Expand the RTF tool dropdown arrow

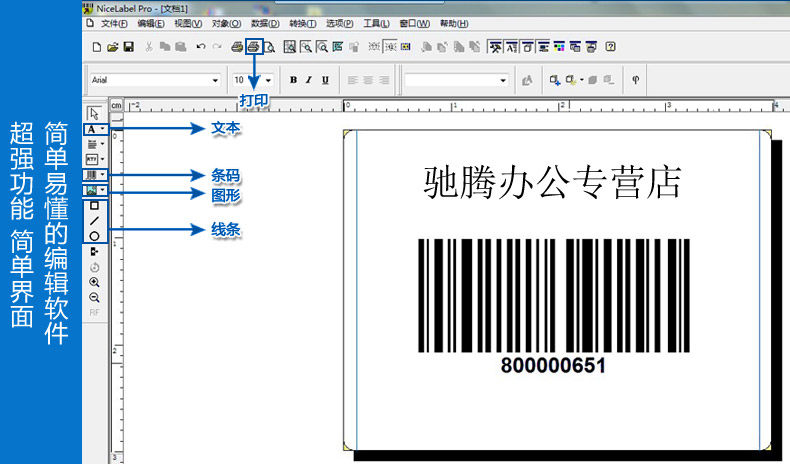[103, 159]
